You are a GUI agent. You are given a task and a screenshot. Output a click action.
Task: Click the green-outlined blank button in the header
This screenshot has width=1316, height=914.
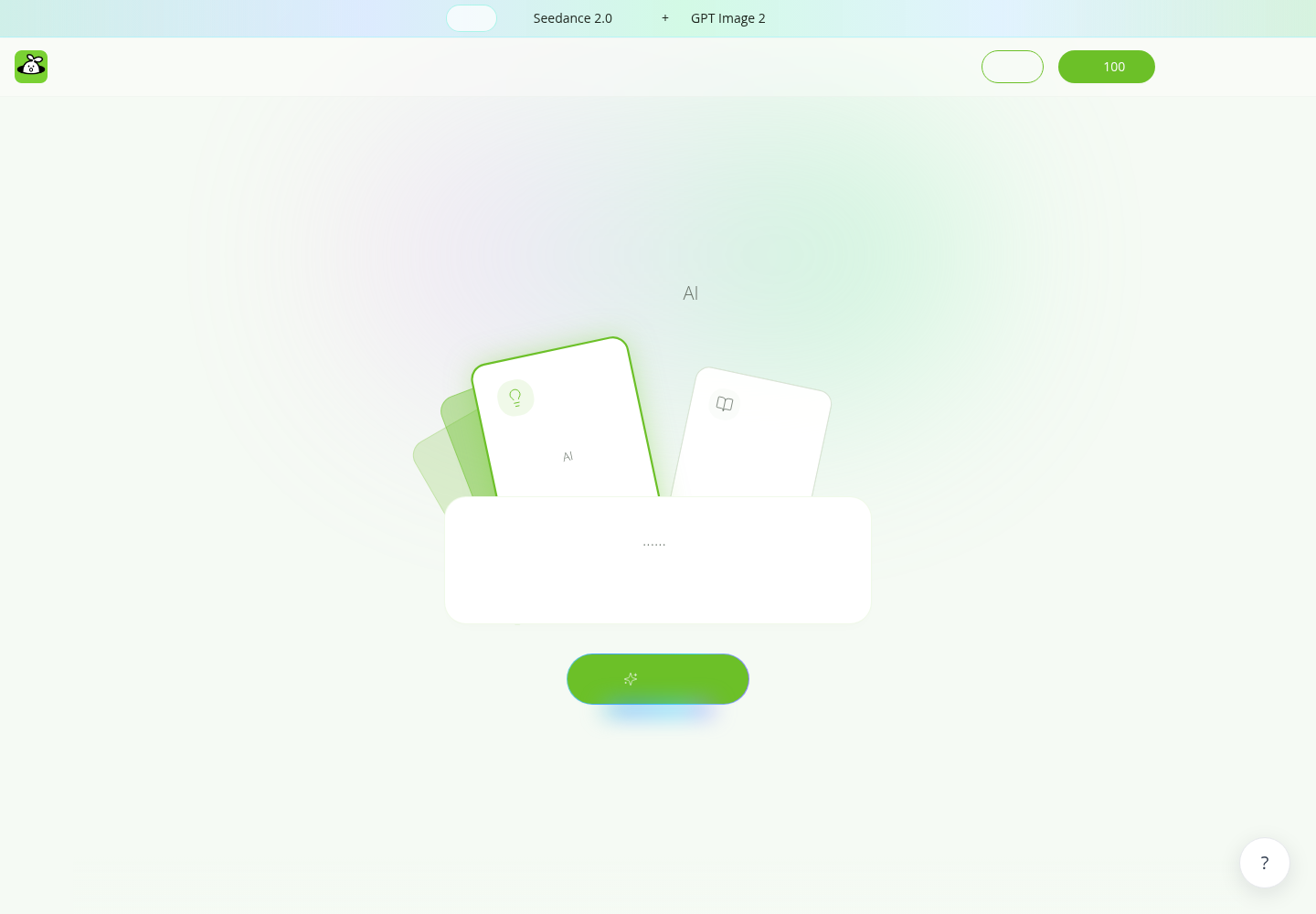coord(1013,67)
